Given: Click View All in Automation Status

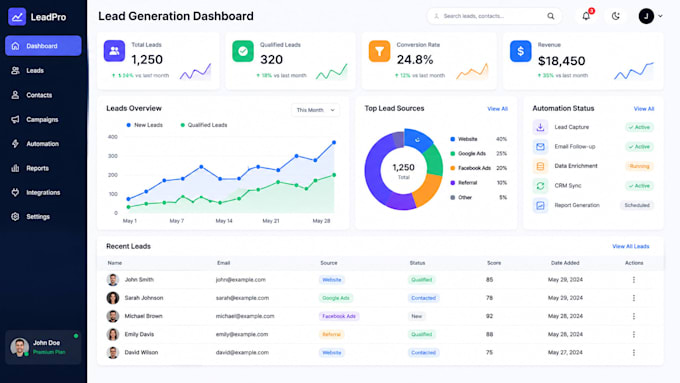Looking at the screenshot, I should [644, 109].
